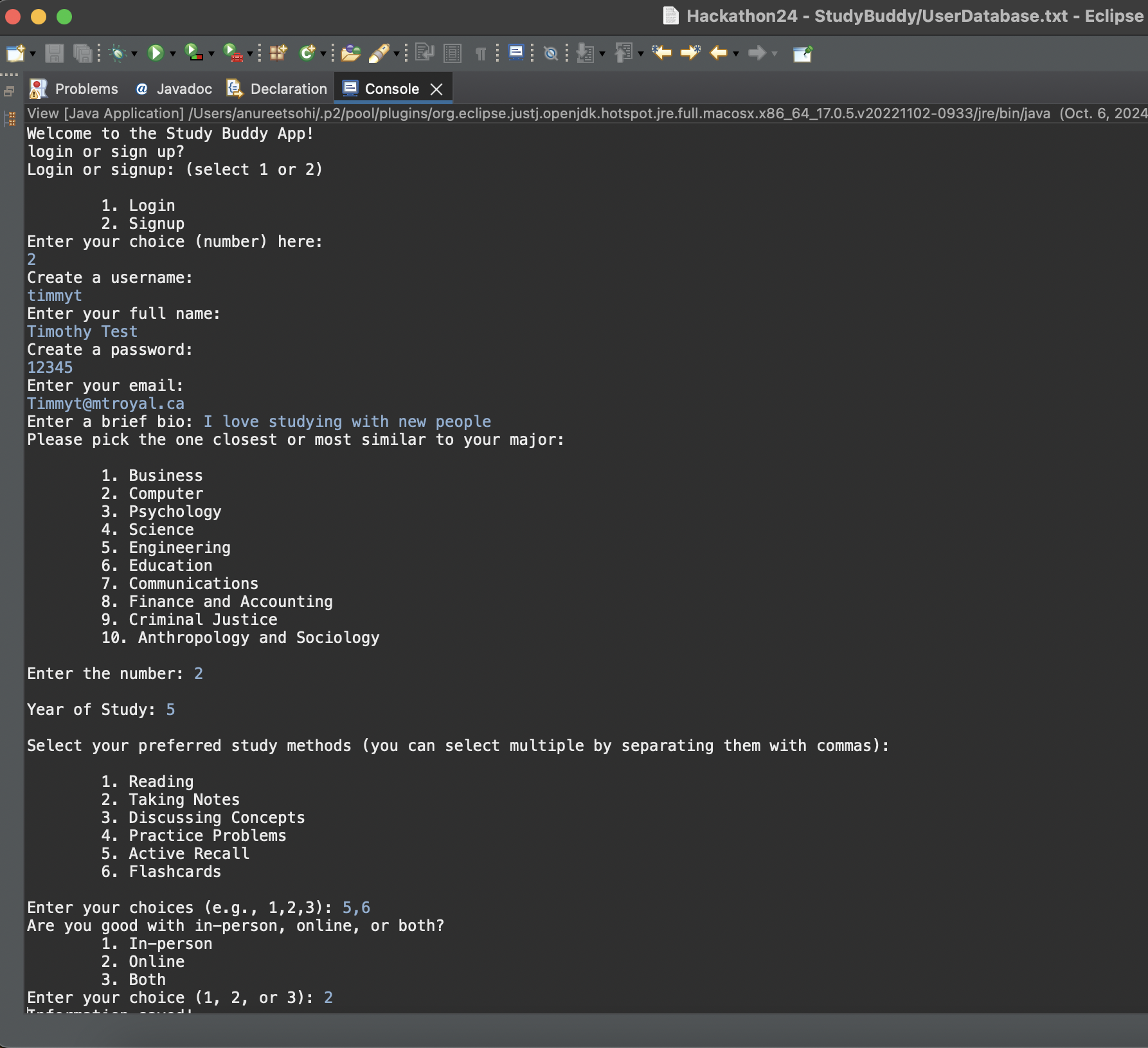Open the New wizard dropdown arrow
The height and width of the screenshot is (1048, 1148).
tap(32, 55)
